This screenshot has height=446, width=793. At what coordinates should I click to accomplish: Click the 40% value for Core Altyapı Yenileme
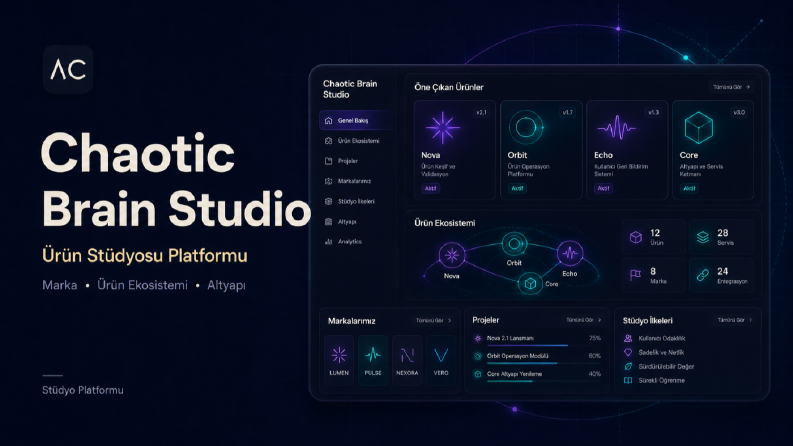point(595,374)
